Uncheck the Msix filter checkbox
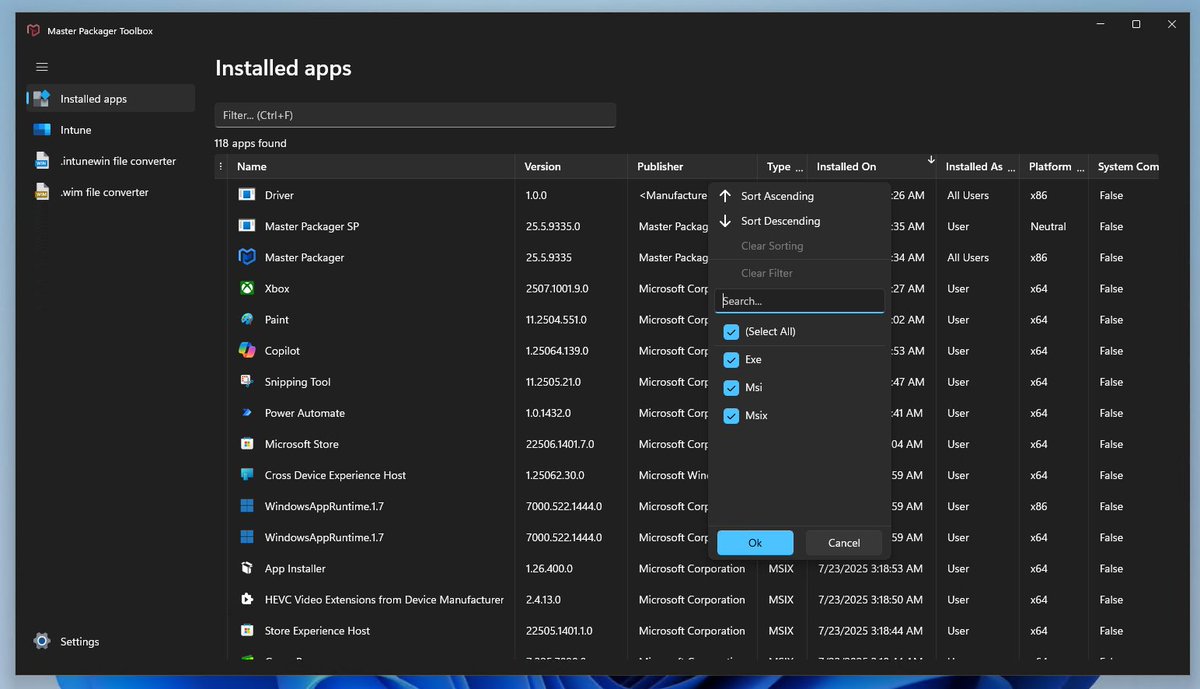Viewport: 1200px width, 689px height. [731, 415]
